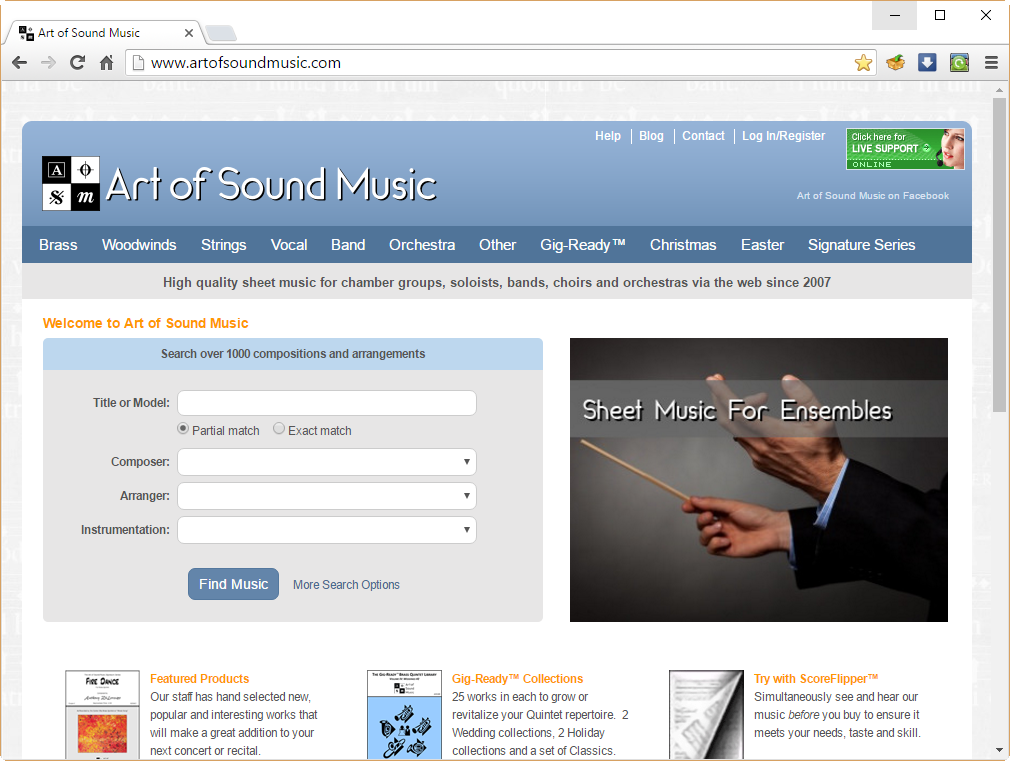Open the Brass menu
Screen dimensions: 1010x761
[58, 245]
